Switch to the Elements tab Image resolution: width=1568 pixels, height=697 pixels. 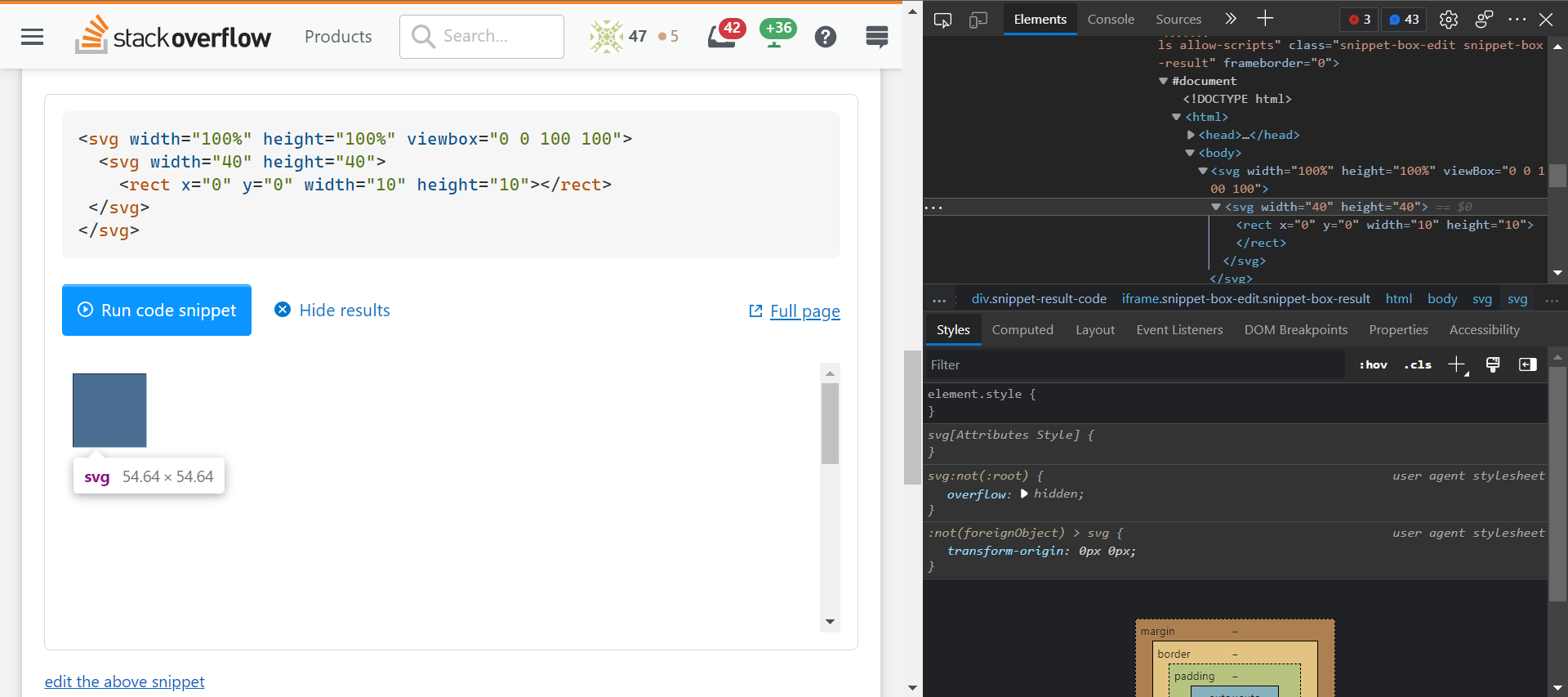click(1040, 20)
